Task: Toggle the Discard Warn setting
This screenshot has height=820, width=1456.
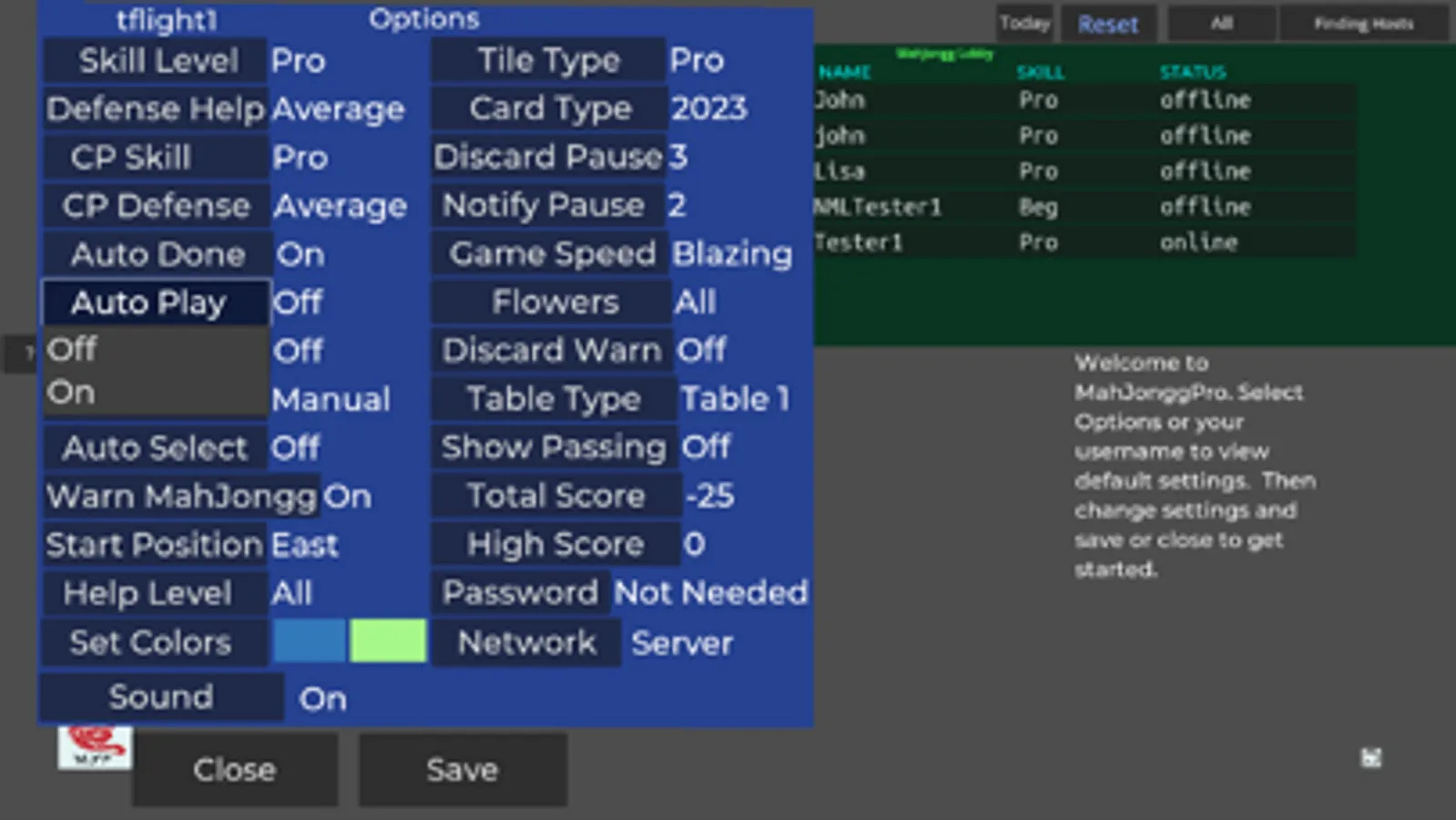Action: [x=552, y=350]
